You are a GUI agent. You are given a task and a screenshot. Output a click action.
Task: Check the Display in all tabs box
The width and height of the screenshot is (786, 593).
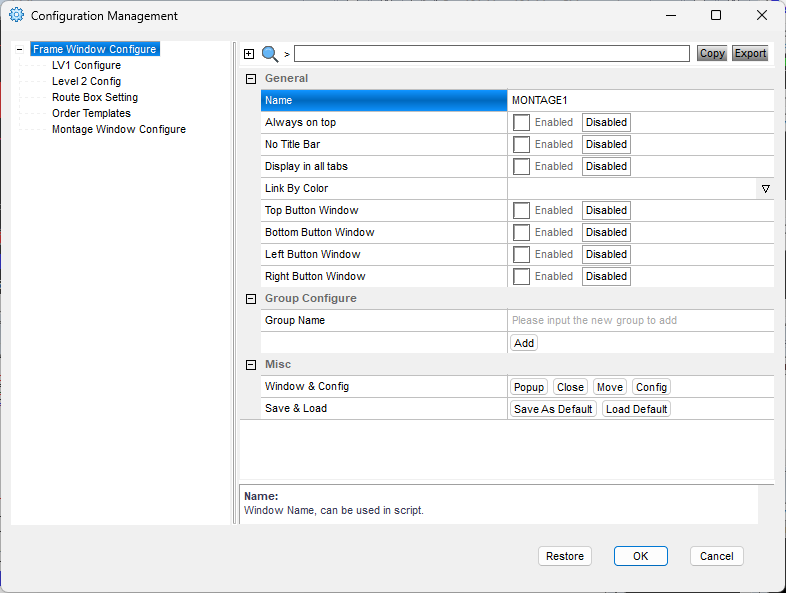[521, 166]
